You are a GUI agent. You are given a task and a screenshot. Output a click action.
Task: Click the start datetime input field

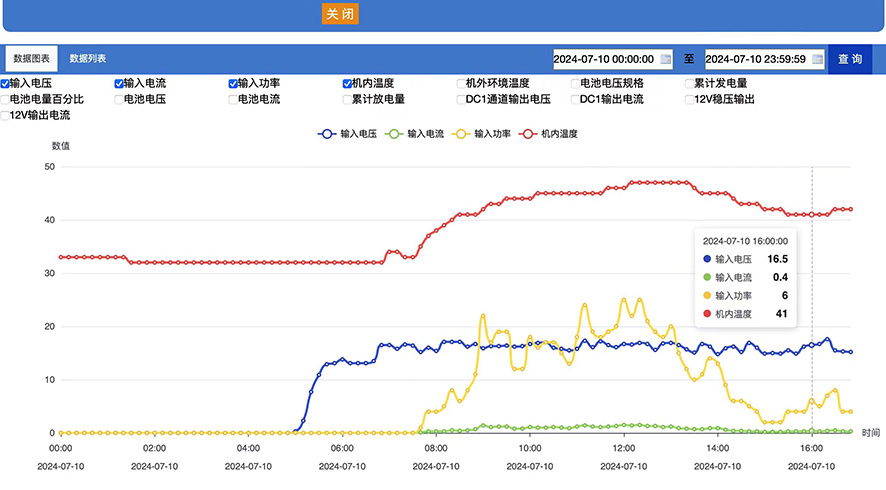click(613, 59)
